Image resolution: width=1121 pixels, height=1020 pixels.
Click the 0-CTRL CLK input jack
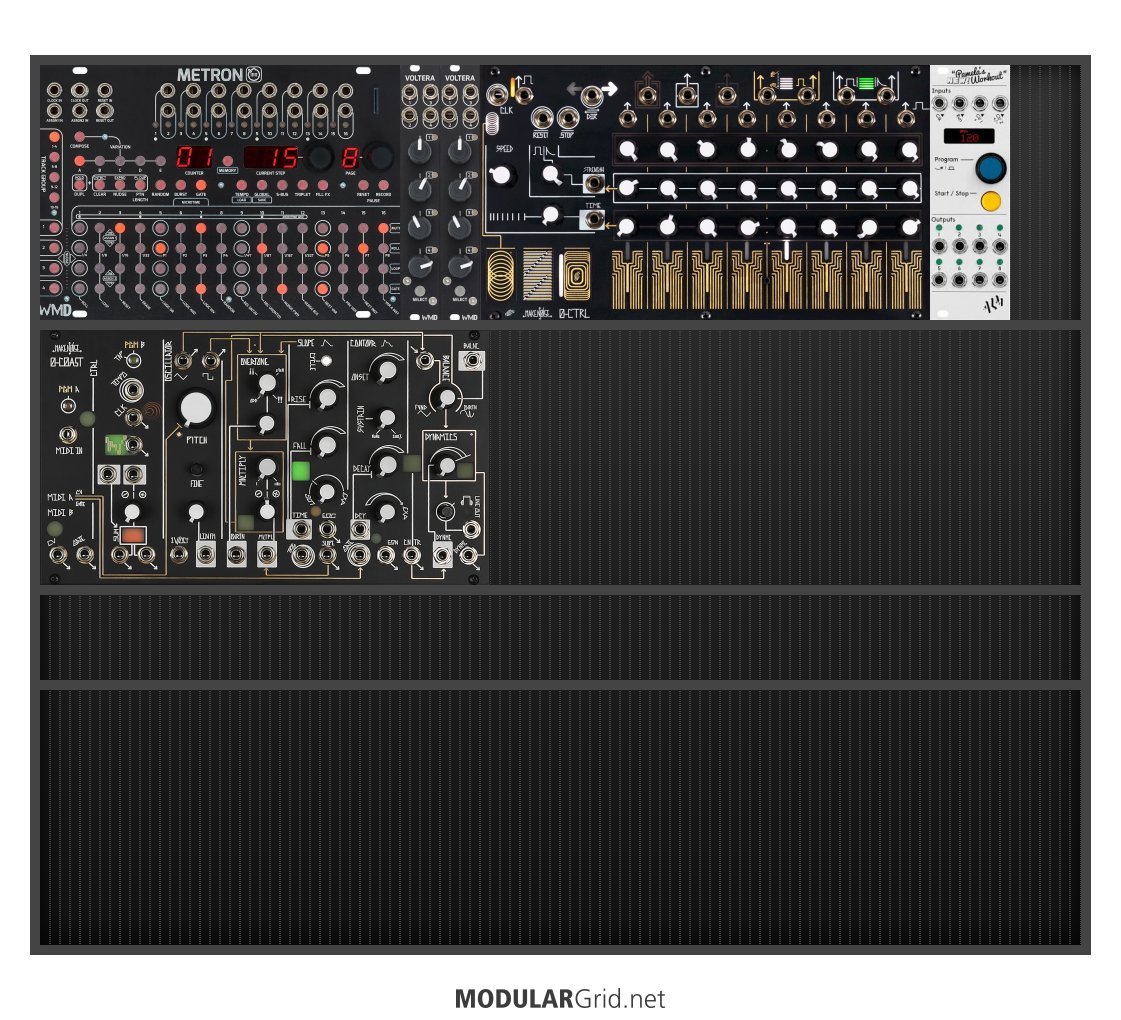[496, 95]
